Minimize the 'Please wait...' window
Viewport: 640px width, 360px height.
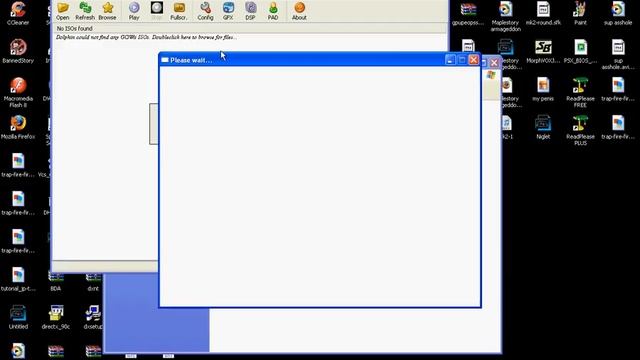450,60
